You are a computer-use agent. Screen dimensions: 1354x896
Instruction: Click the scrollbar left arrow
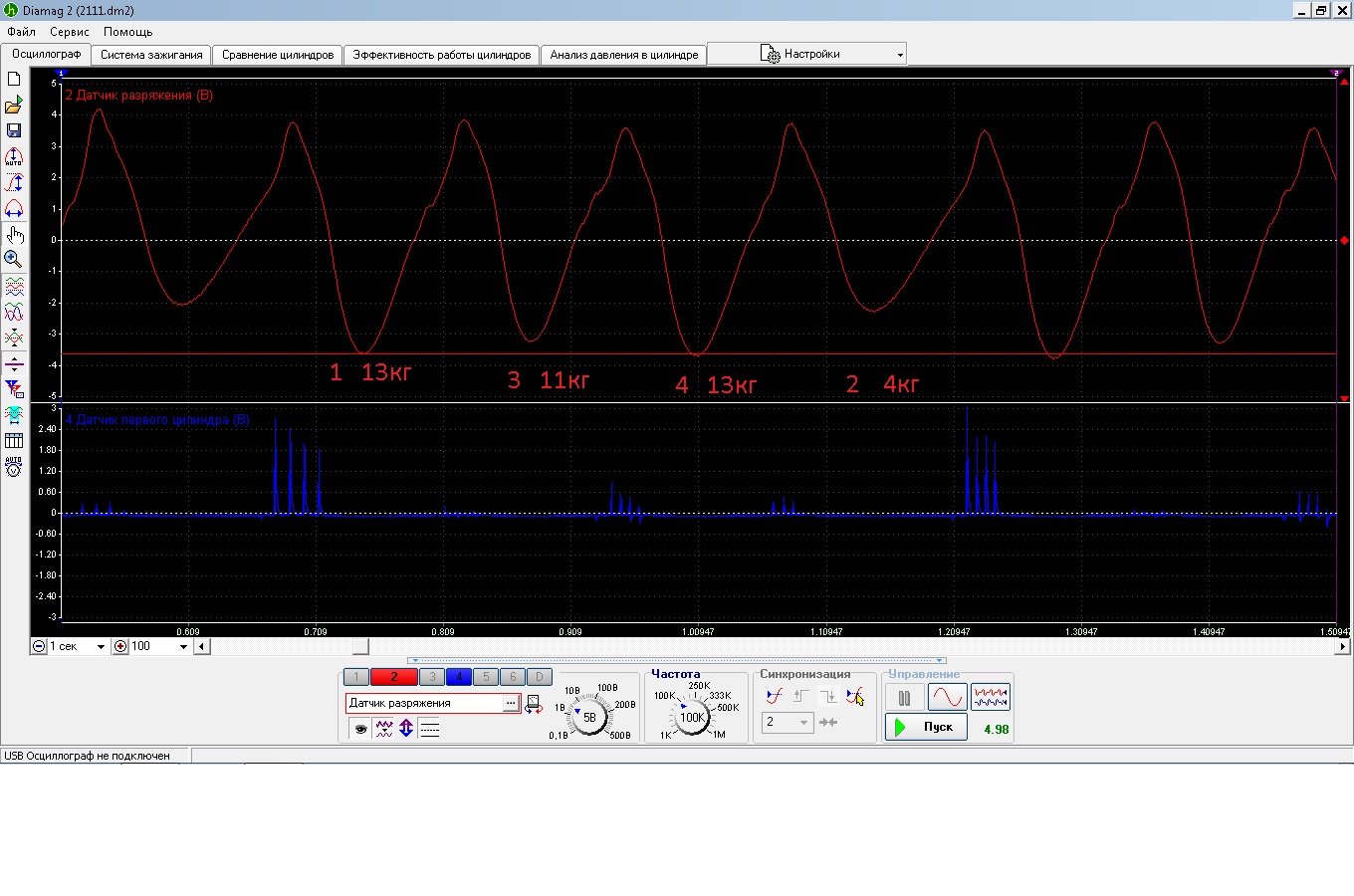[201, 646]
